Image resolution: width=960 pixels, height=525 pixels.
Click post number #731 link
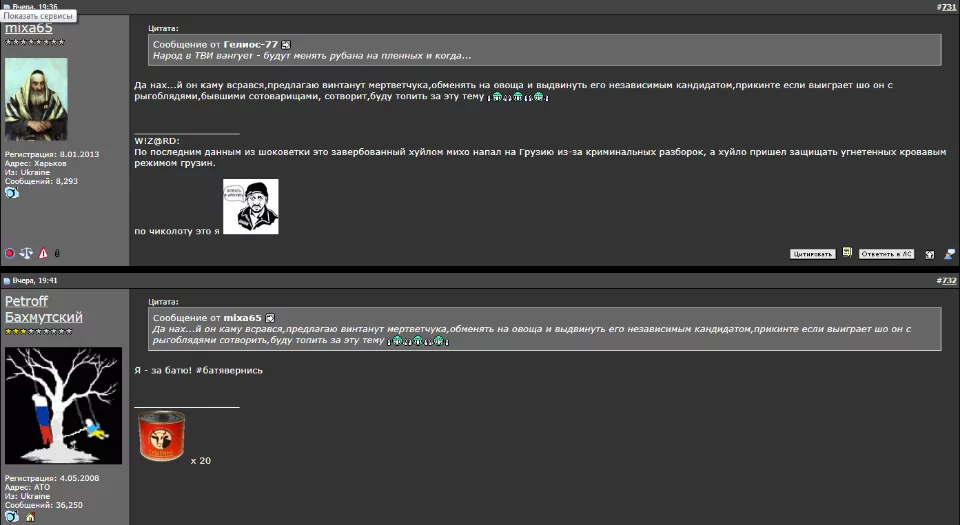pos(948,7)
